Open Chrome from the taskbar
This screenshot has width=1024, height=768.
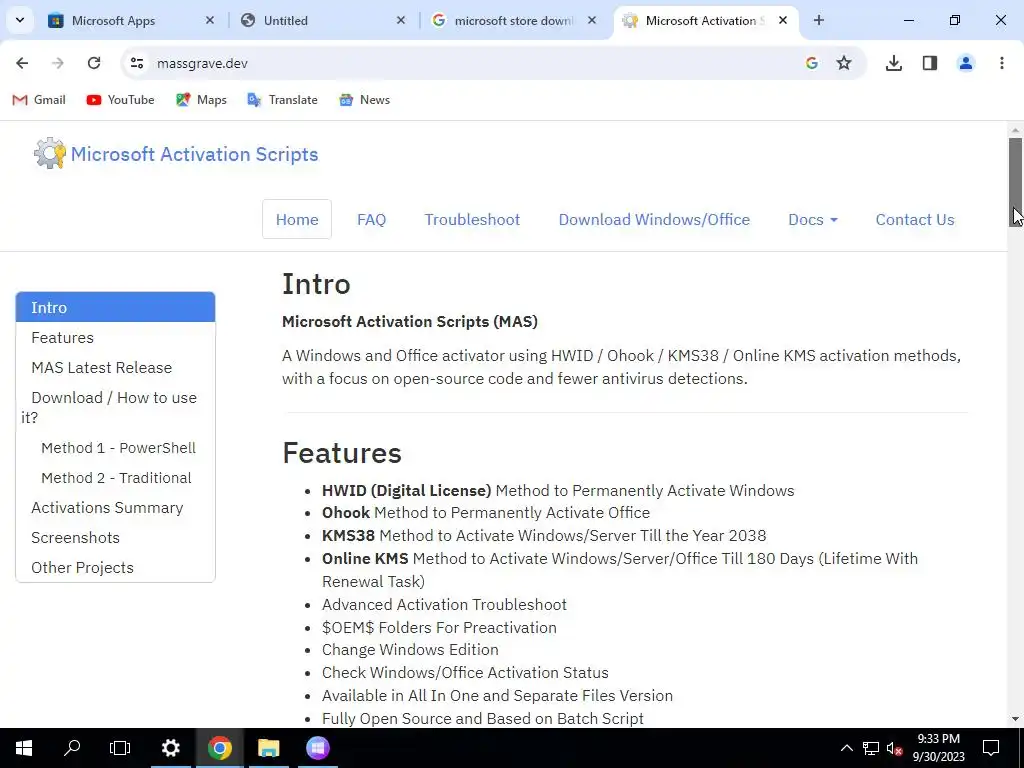(219, 748)
